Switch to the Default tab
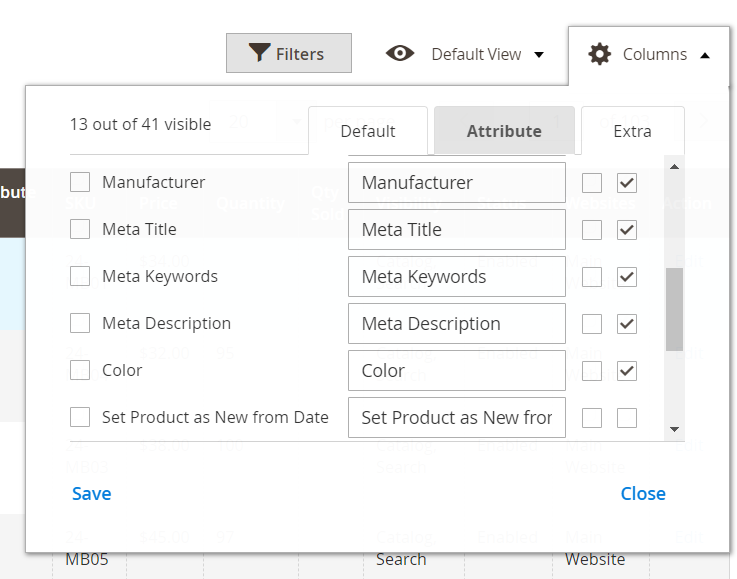This screenshot has height=579, width=737. tap(368, 131)
